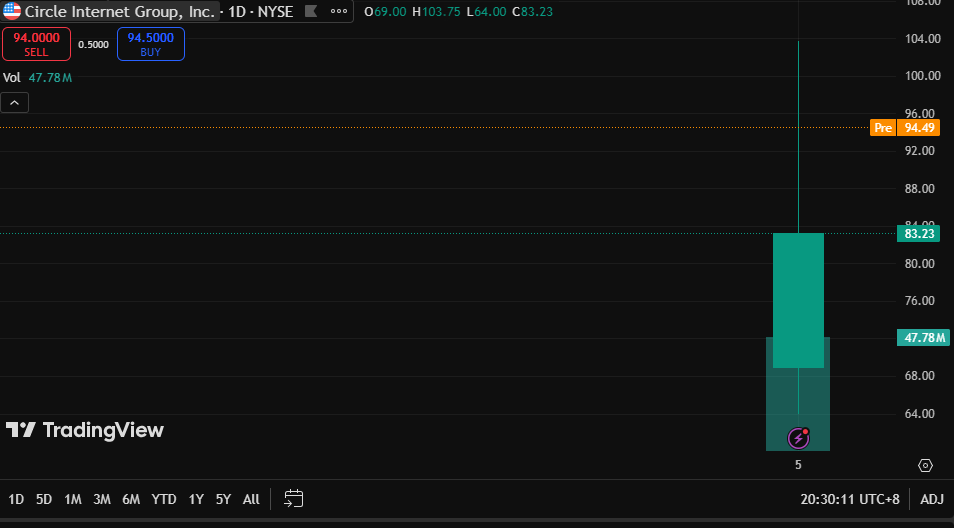Viewport: 954px width, 528px height.
Task: Click the TradingView logo
Action: (x=85, y=430)
